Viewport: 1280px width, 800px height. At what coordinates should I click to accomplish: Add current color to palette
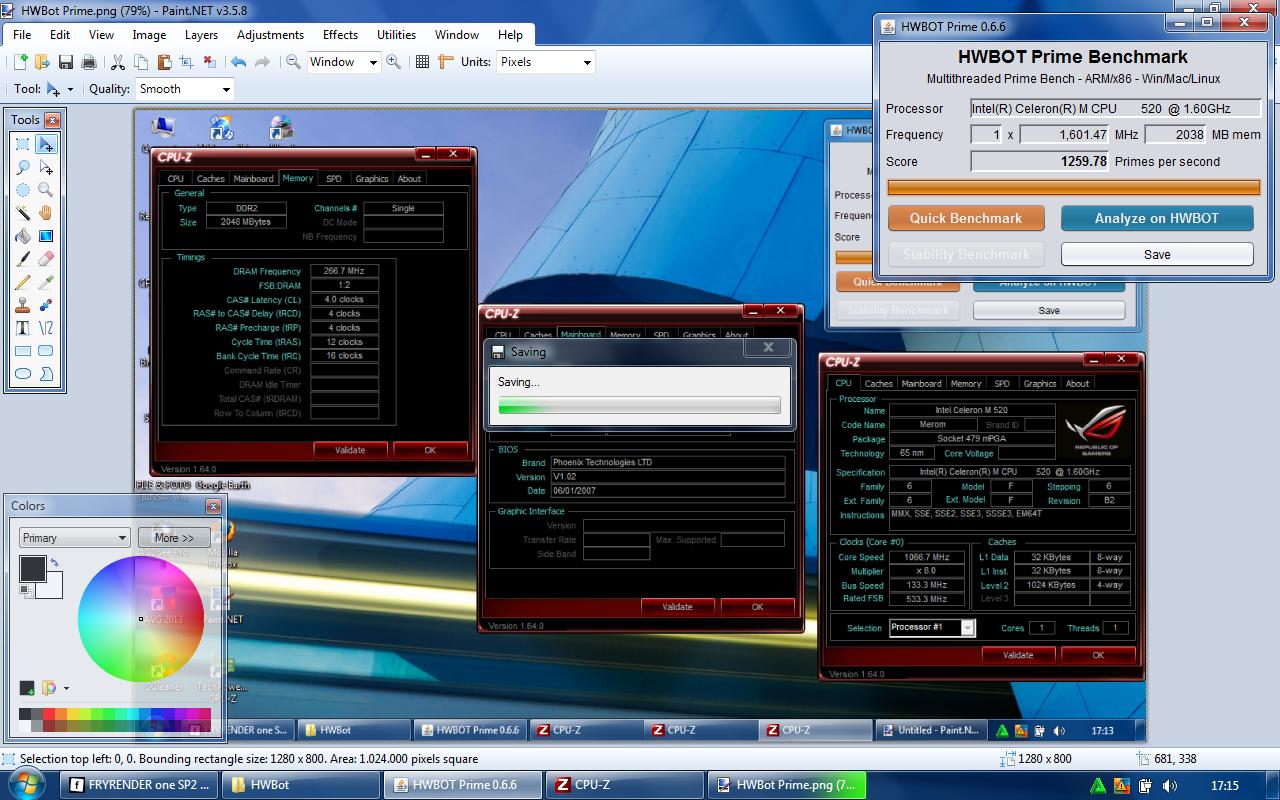click(x=27, y=688)
